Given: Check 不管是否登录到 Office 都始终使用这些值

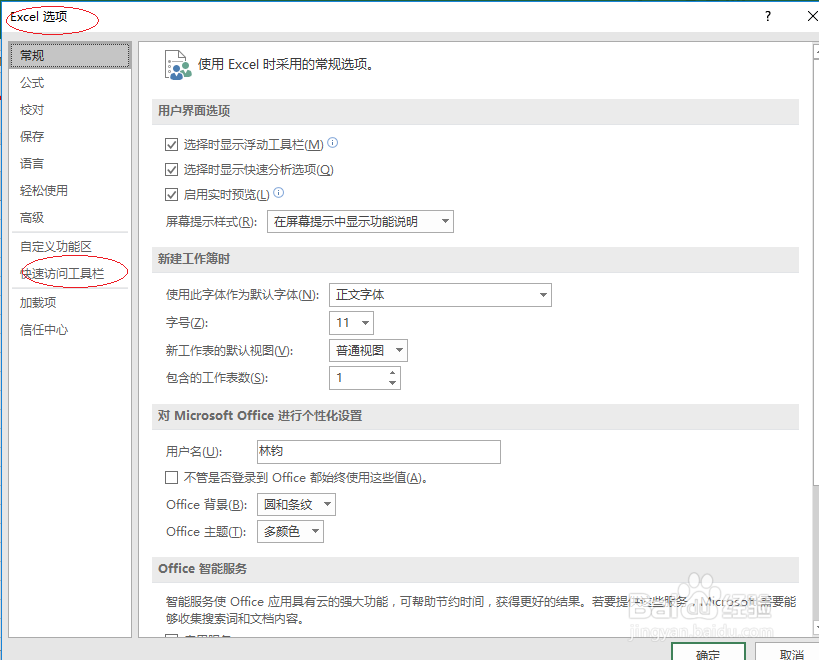Looking at the screenshot, I should tap(171, 477).
